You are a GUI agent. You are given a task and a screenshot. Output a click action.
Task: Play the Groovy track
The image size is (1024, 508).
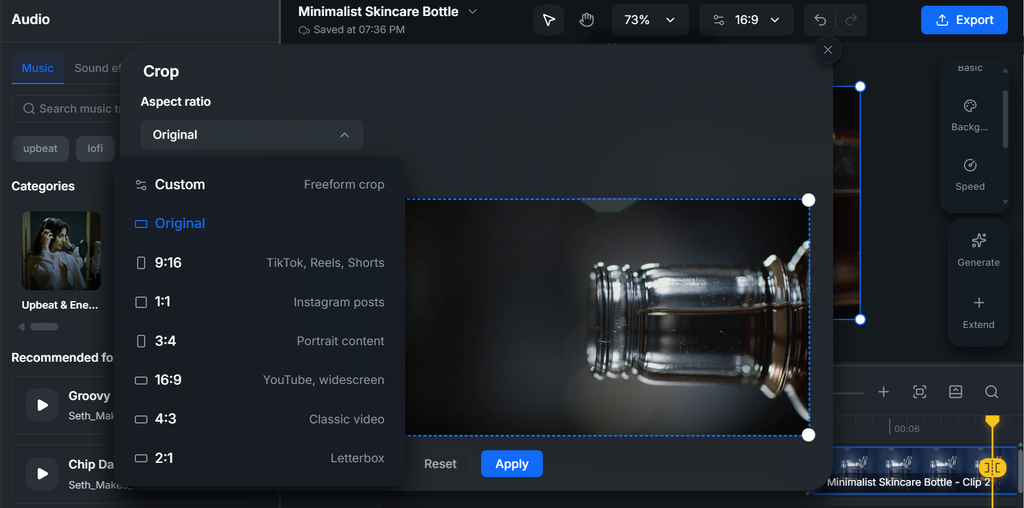[x=42, y=405]
